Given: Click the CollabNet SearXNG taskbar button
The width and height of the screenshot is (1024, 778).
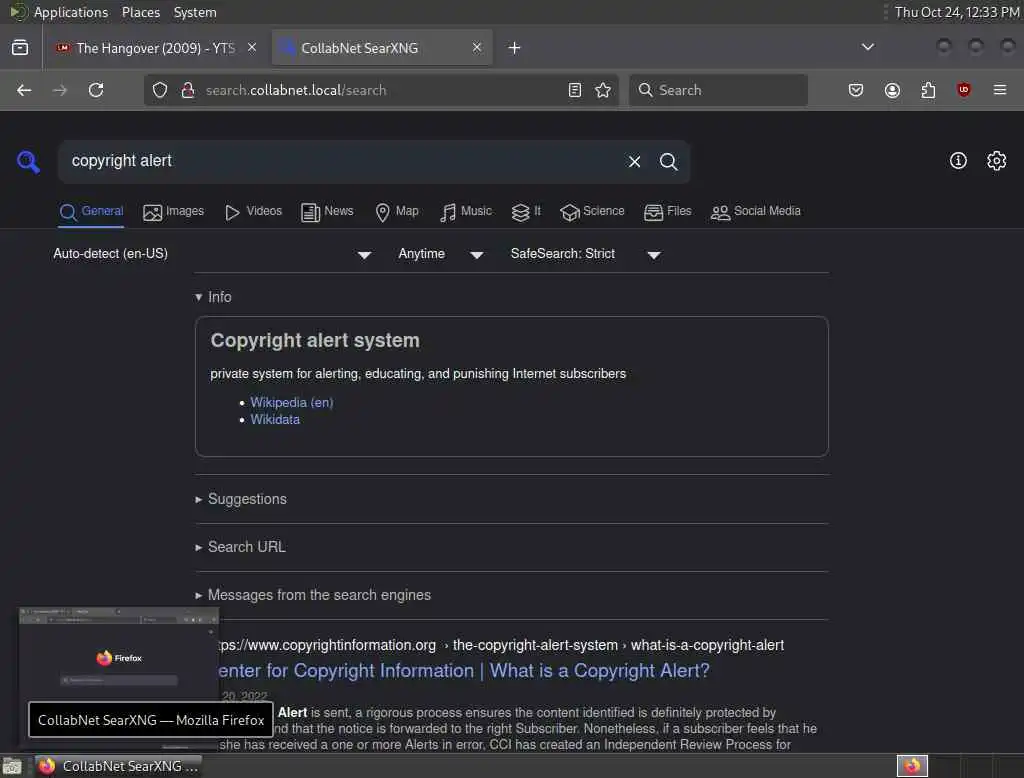Looking at the screenshot, I should pyautogui.click(x=118, y=766).
